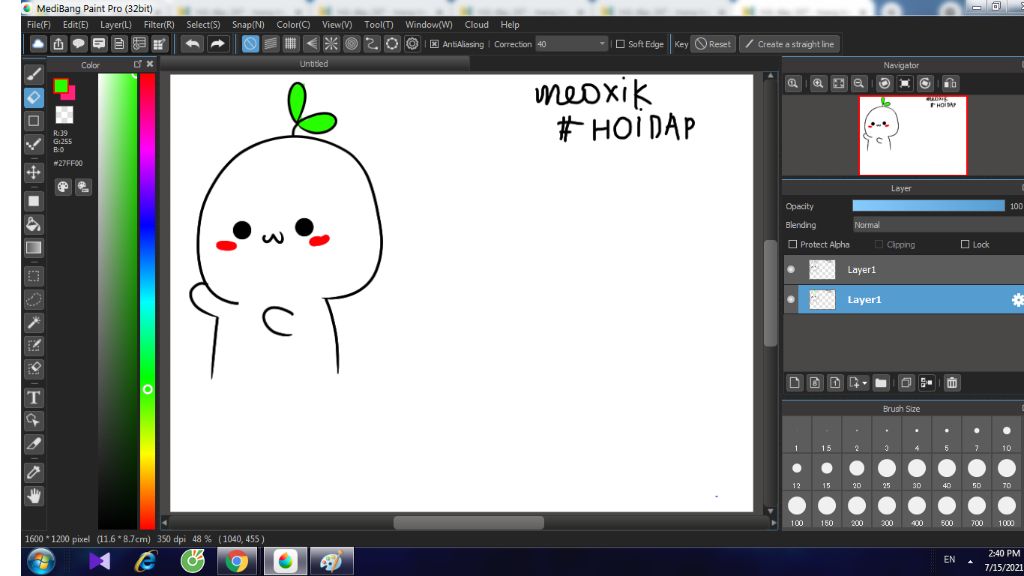Screen dimensions: 1024x576
Task: Select the Dot pen tool
Action: point(34,144)
